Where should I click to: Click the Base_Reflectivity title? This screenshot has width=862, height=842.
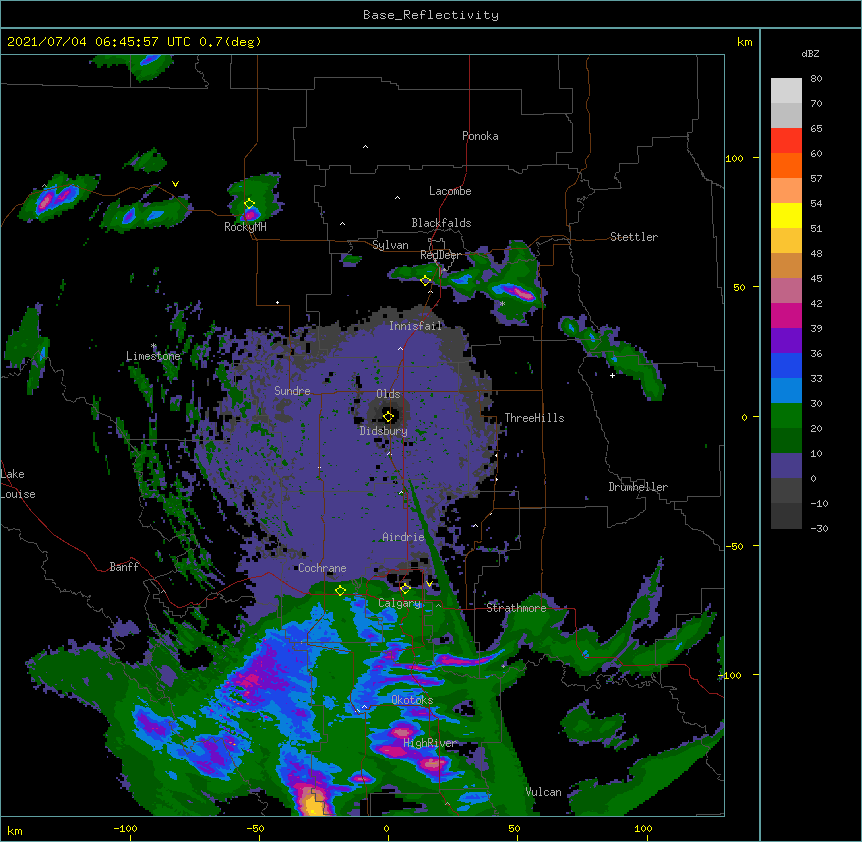pyautogui.click(x=431, y=15)
